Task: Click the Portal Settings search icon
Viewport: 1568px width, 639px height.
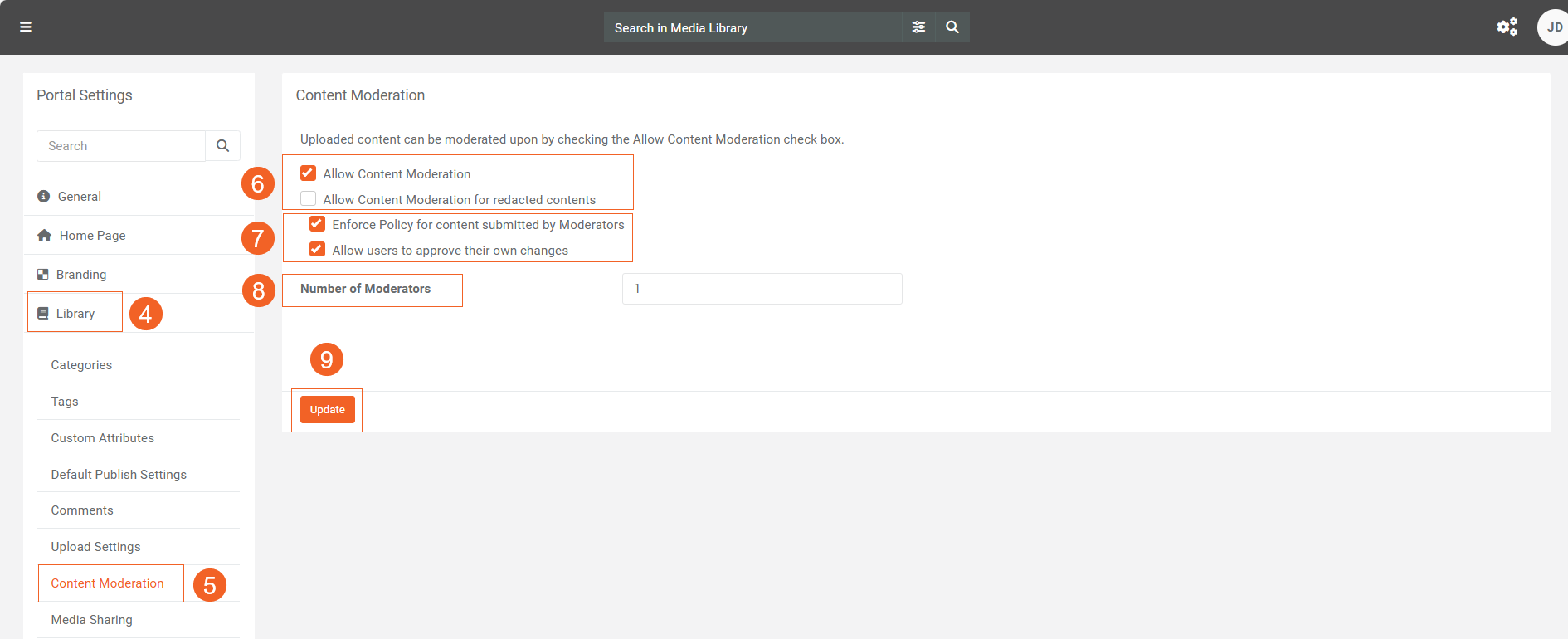Action: pyautogui.click(x=222, y=146)
